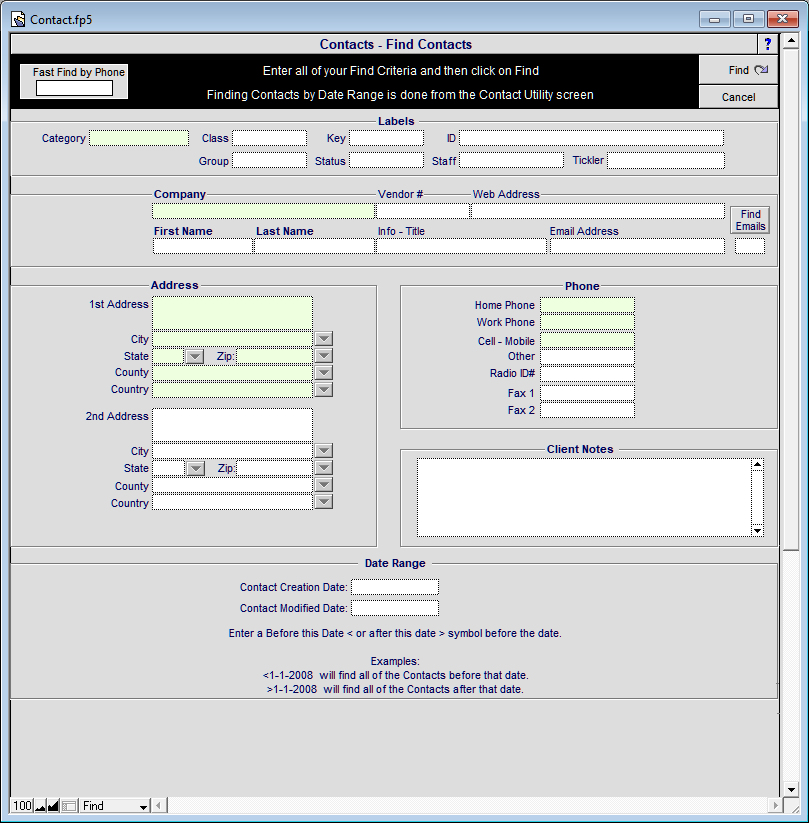Click the Home Phone field
This screenshot has width=809, height=823.
tap(587, 305)
